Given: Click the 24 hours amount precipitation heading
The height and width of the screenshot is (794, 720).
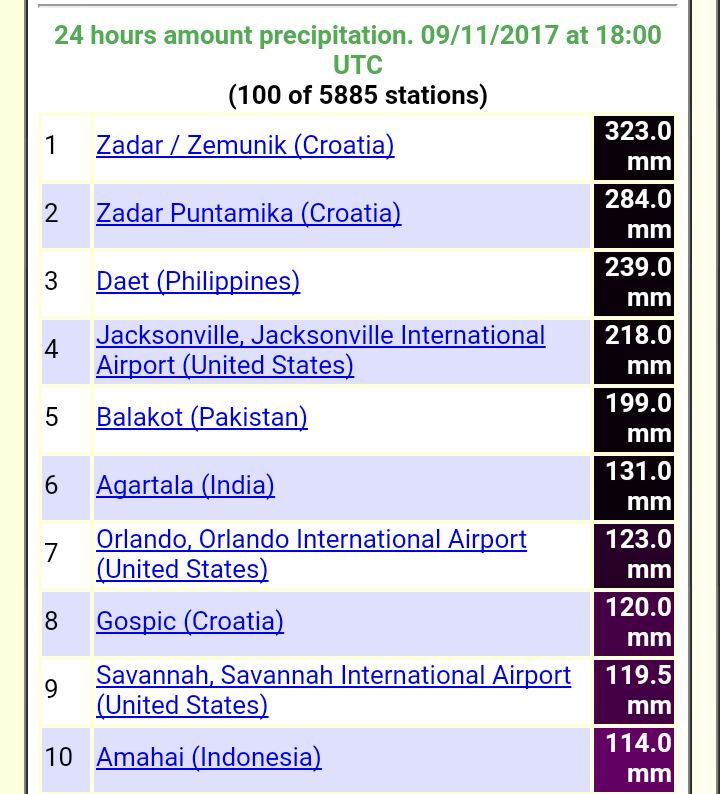Looking at the screenshot, I should pyautogui.click(x=358, y=50).
